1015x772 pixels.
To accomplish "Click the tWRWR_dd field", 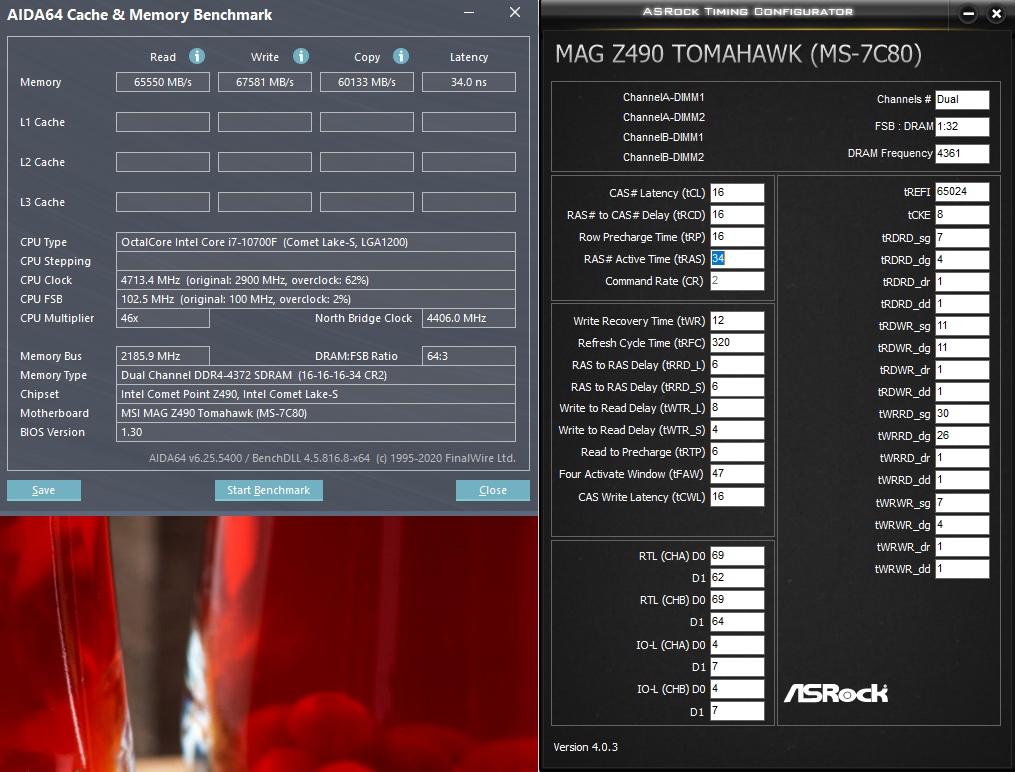I will (962, 569).
